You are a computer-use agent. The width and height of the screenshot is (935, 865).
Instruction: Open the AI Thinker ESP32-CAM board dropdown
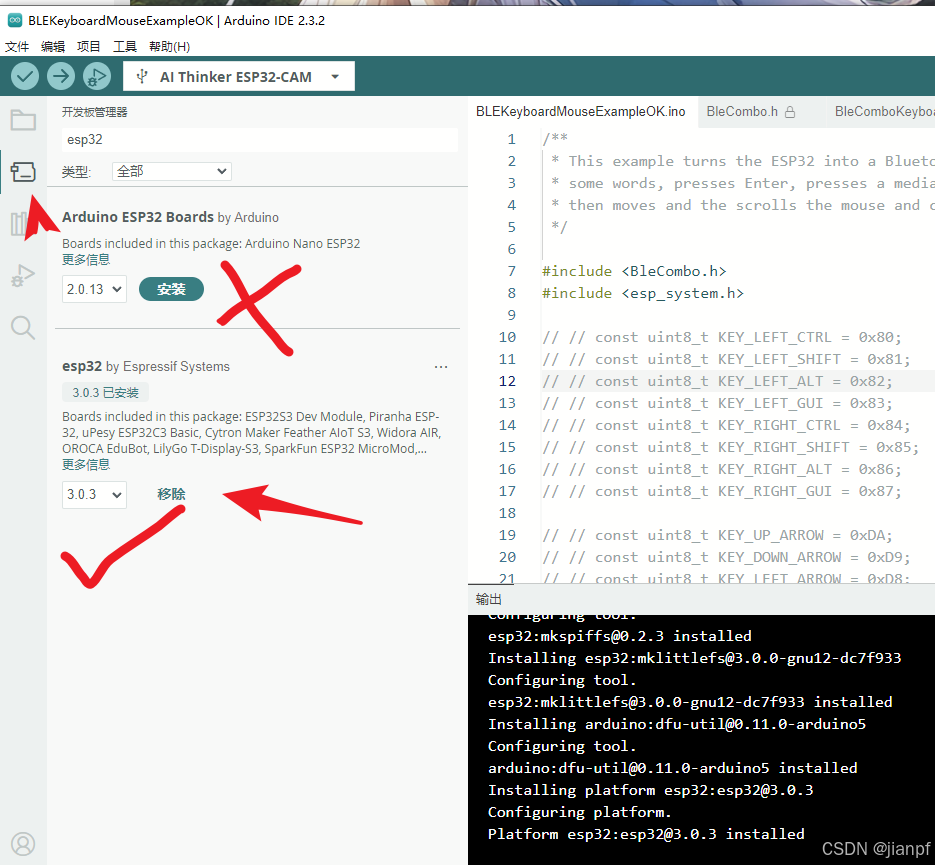(x=239, y=76)
